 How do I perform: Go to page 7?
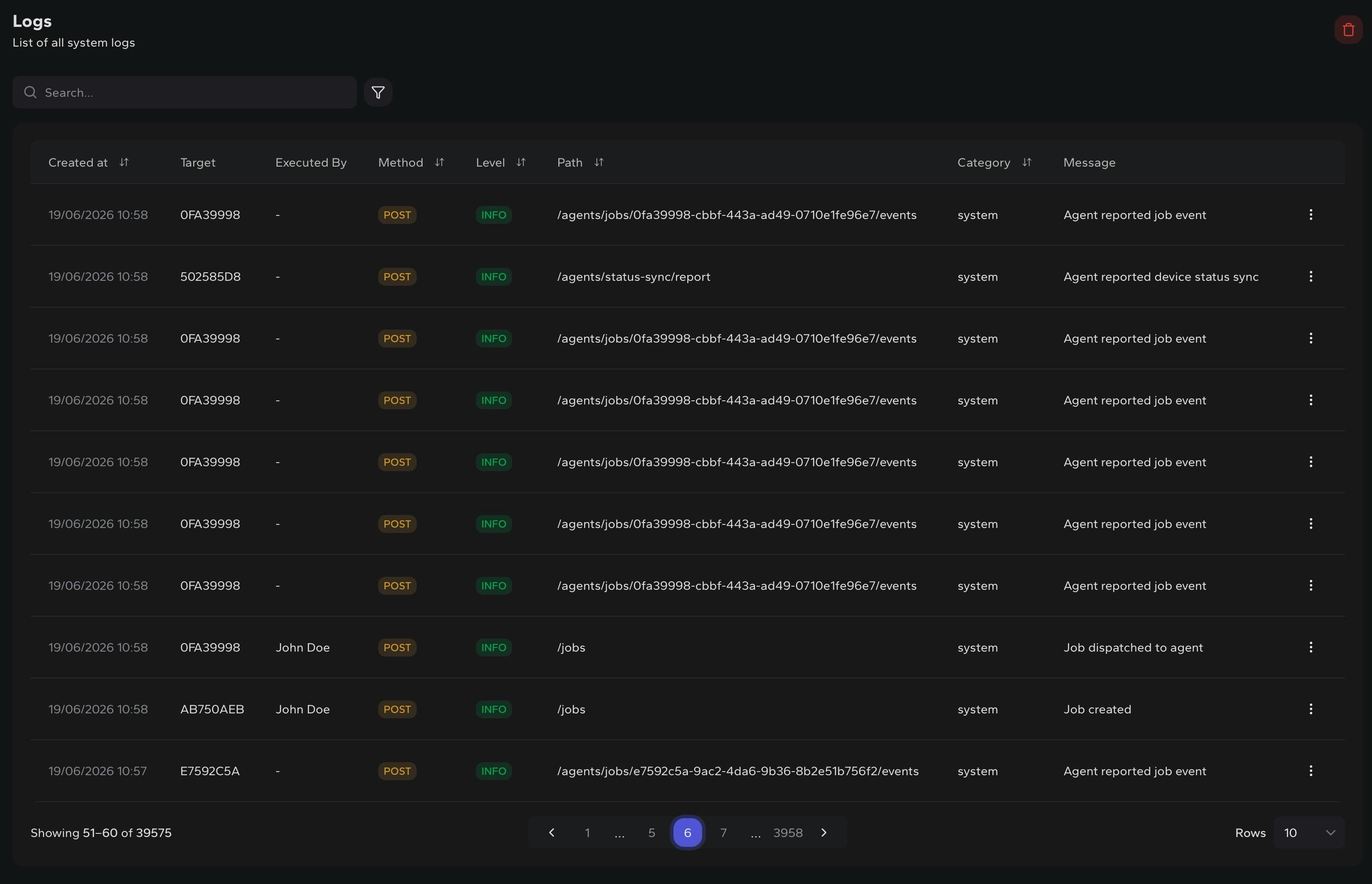pyautogui.click(x=723, y=833)
